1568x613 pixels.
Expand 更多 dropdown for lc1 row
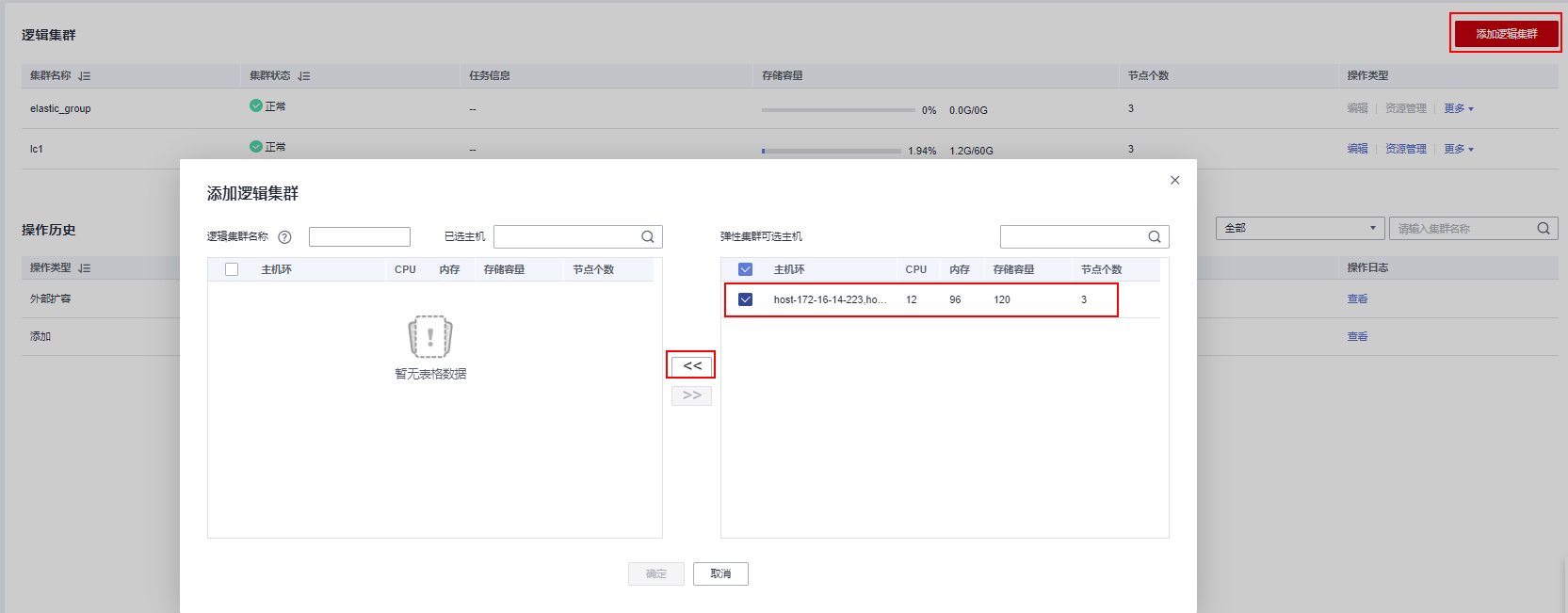pyautogui.click(x=1459, y=149)
